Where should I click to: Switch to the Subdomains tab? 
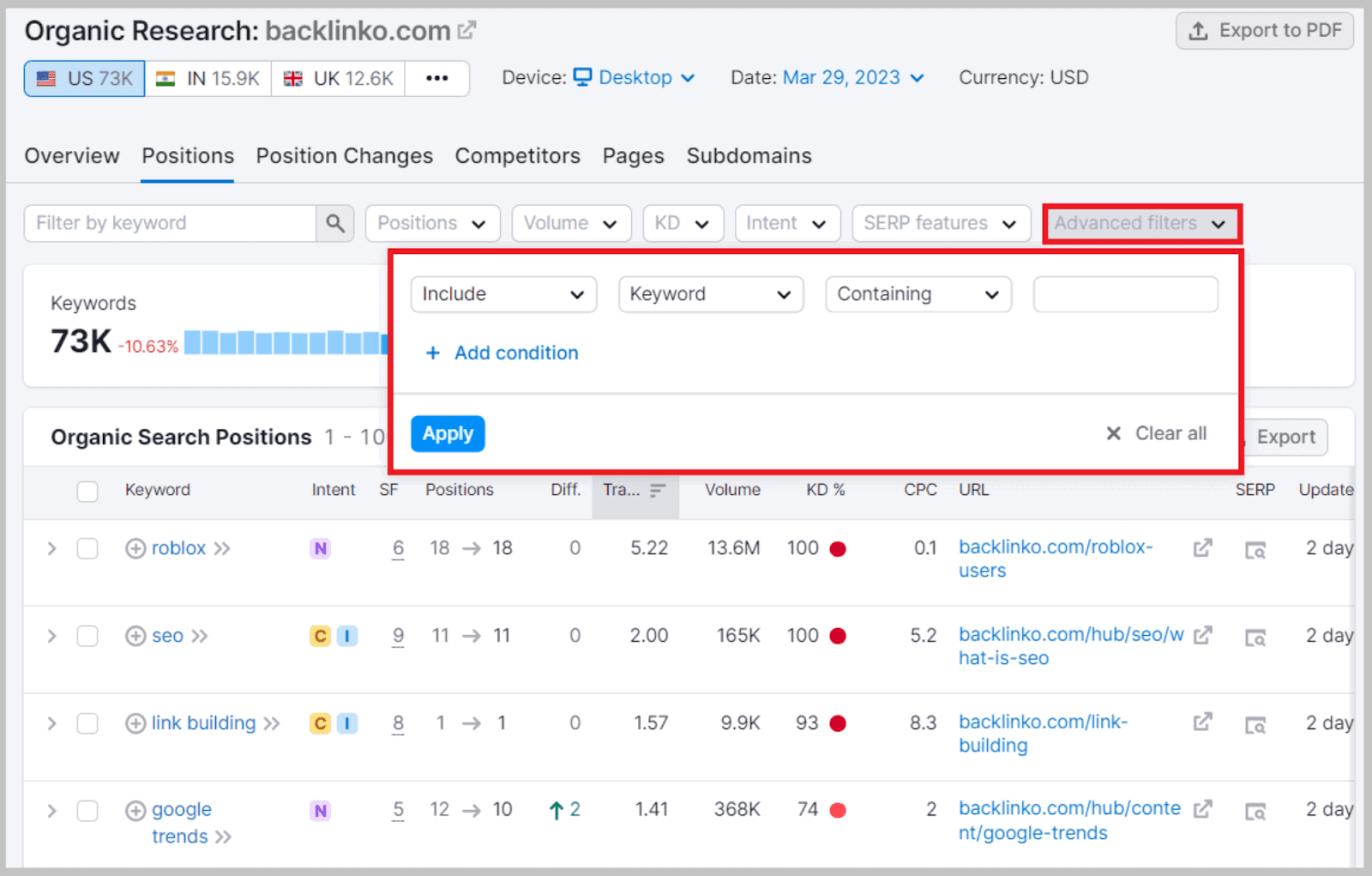[x=749, y=156]
